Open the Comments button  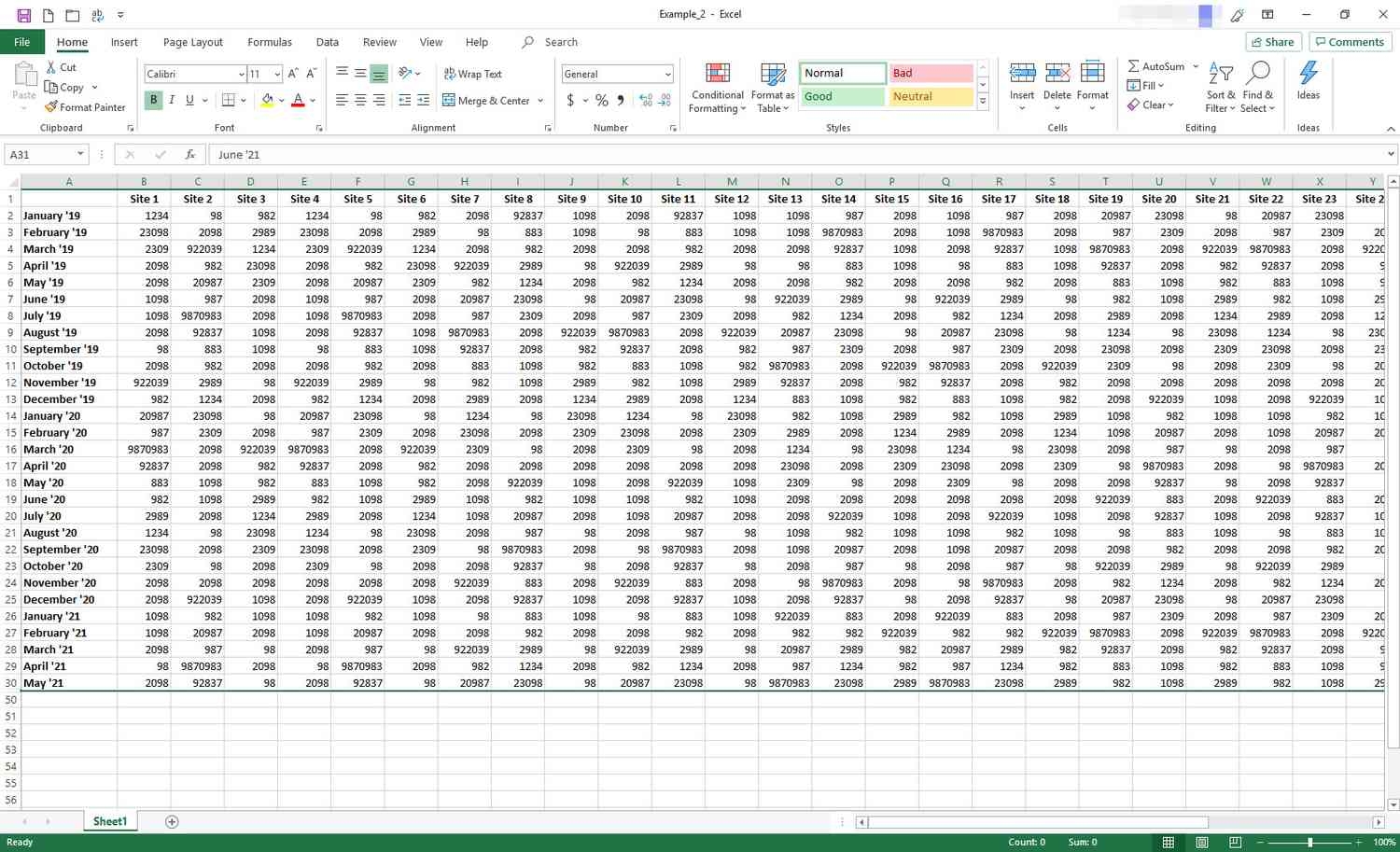coord(1350,42)
